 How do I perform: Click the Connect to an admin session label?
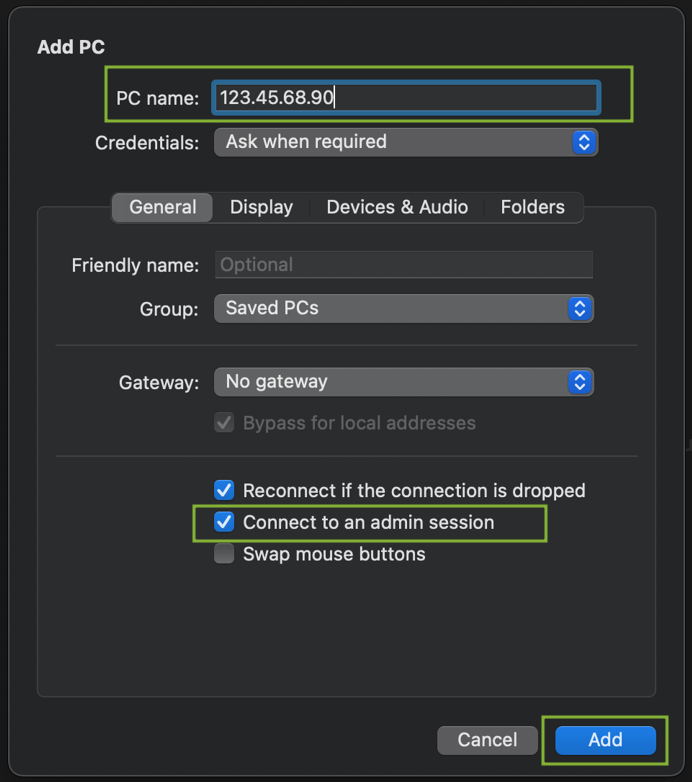pos(368,522)
